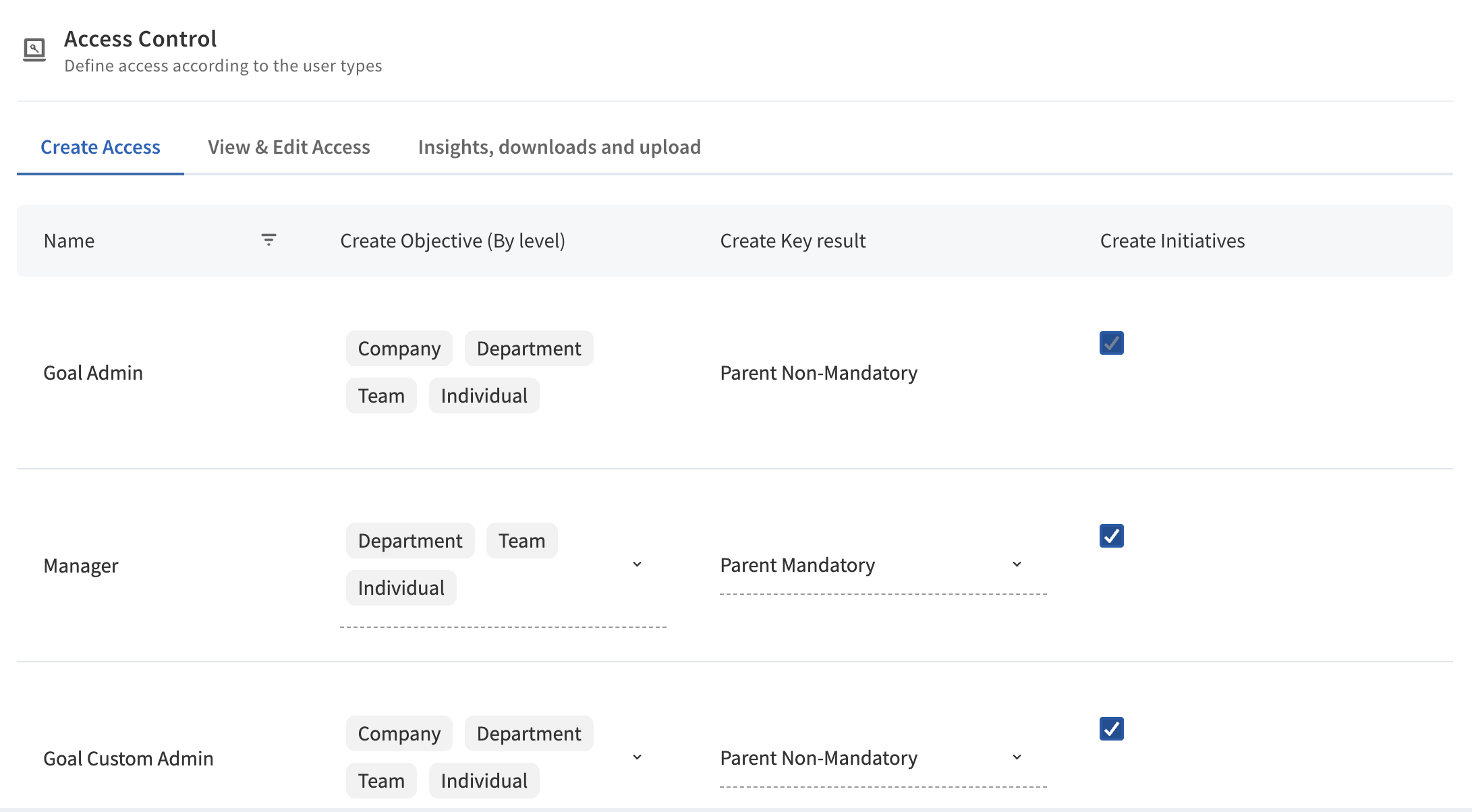Click Manager's Individual level chip

click(401, 588)
